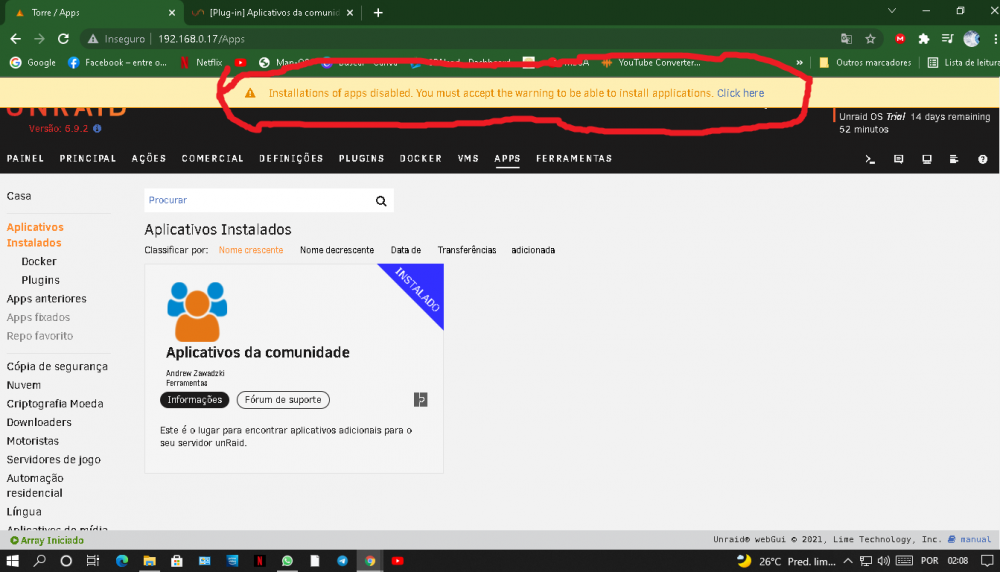Open Downloaders category
Screen dimensions: 1000x572
click(x=39, y=422)
